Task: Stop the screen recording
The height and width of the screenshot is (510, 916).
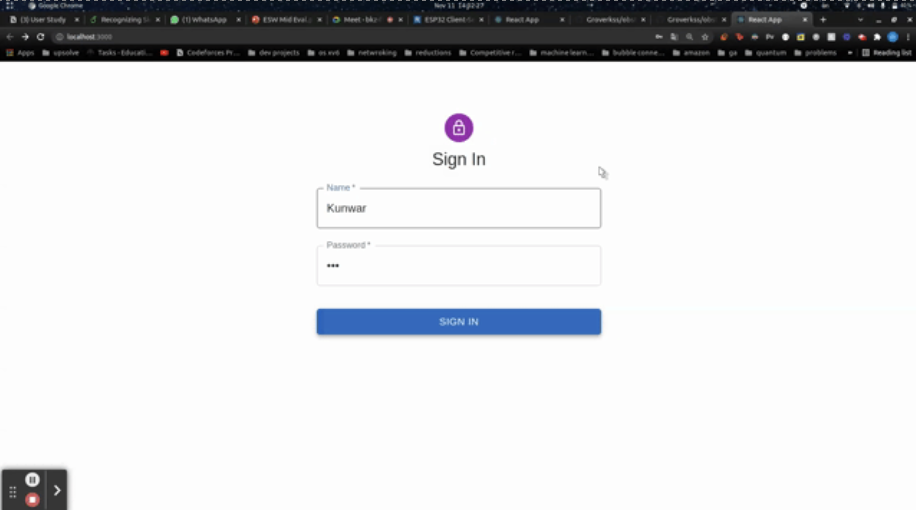Action: (x=32, y=499)
